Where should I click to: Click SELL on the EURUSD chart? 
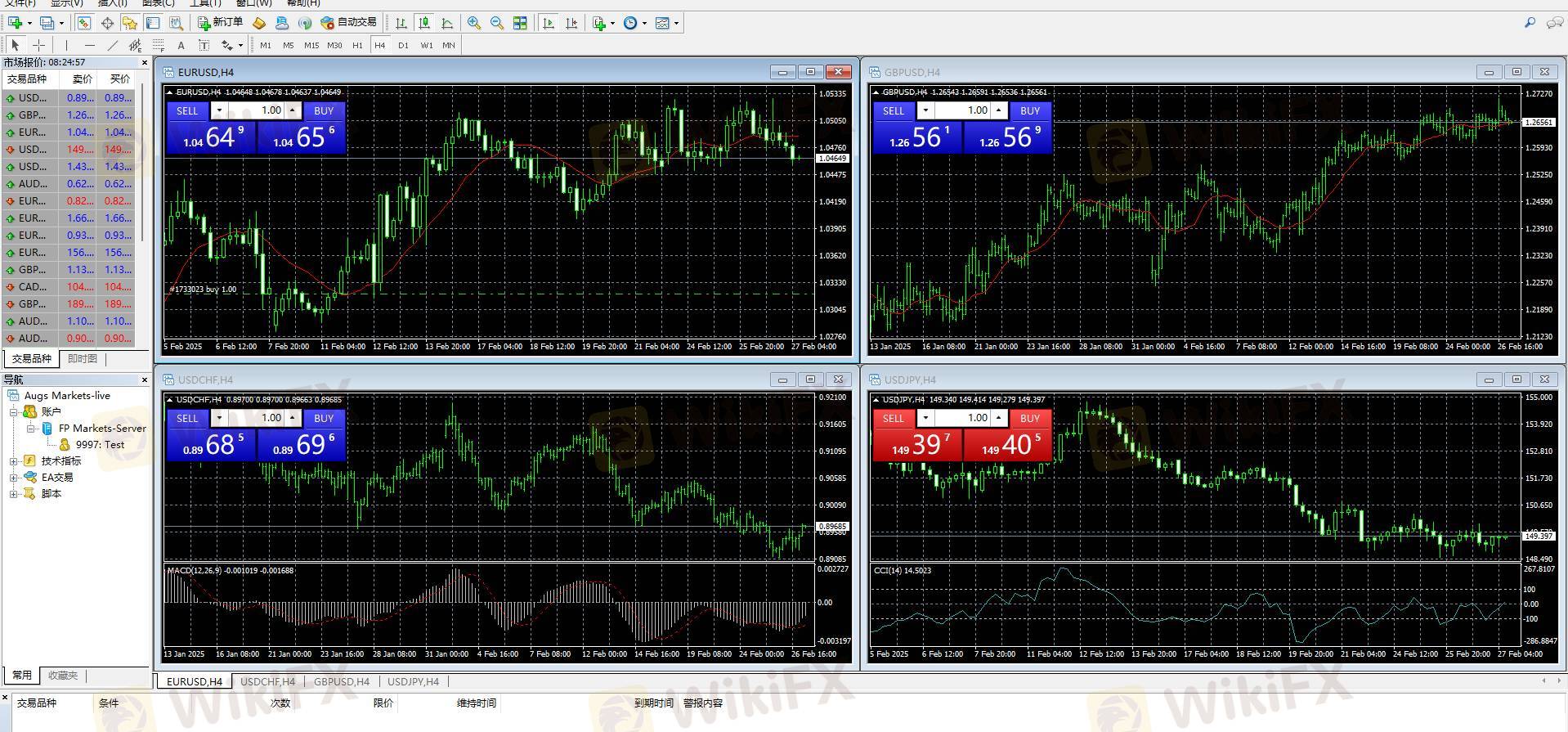coord(187,110)
